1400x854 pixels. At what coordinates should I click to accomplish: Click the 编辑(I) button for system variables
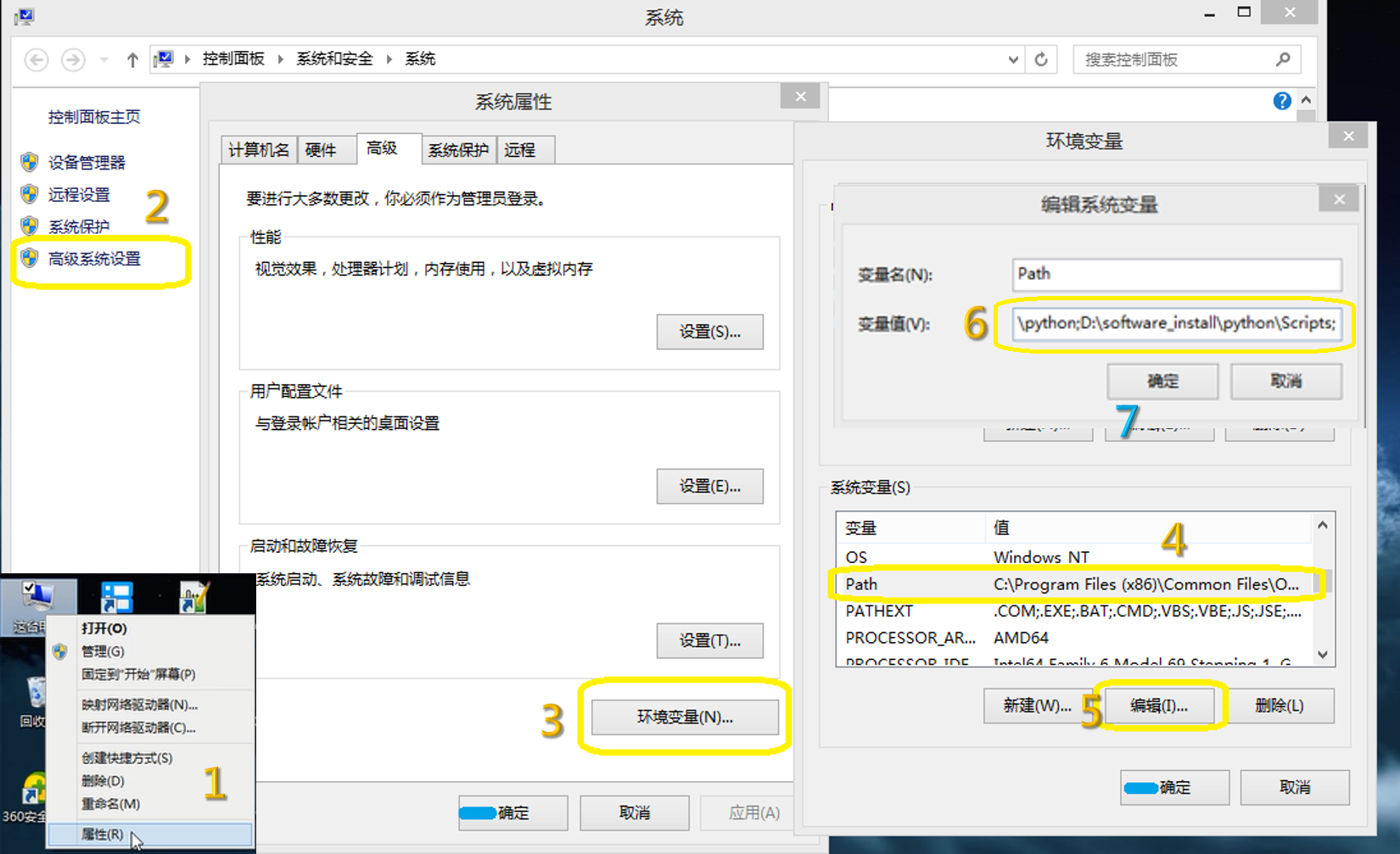1159,705
